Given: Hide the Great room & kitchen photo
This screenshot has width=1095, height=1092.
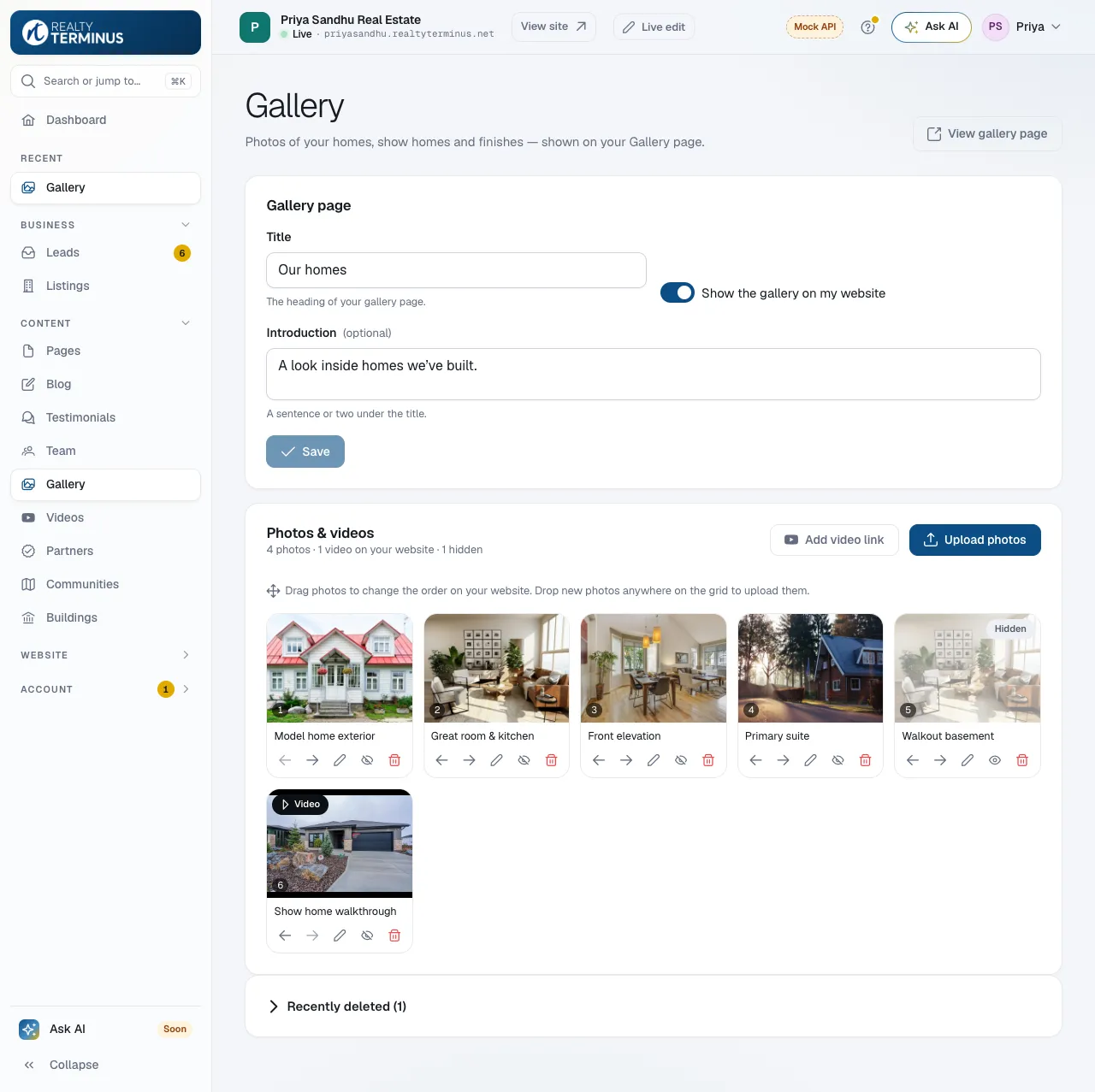Looking at the screenshot, I should [524, 760].
